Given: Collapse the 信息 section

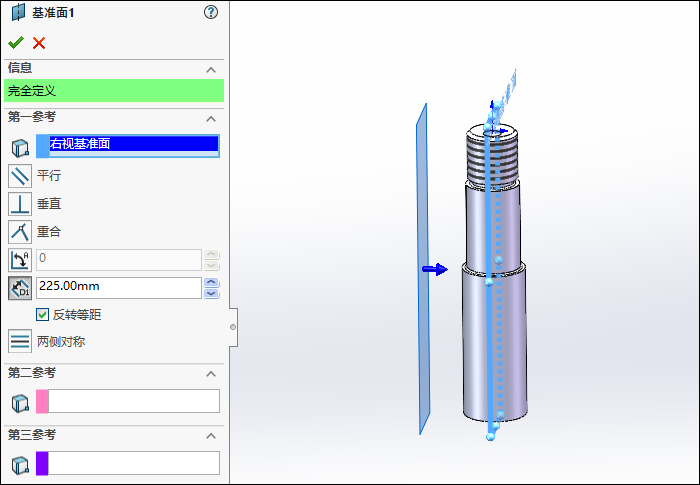Looking at the screenshot, I should pos(211,69).
